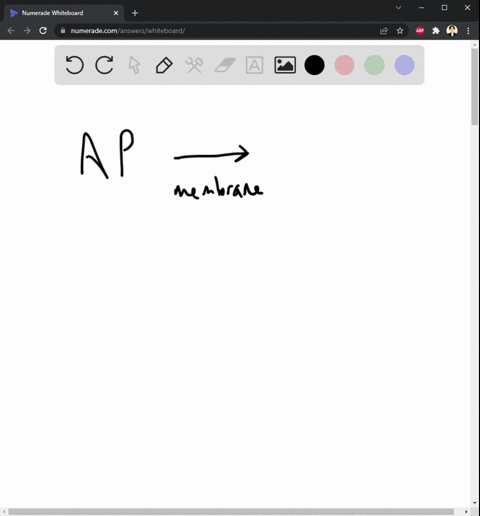Undo the last whiteboard stroke
The width and height of the screenshot is (480, 516).
coord(74,65)
